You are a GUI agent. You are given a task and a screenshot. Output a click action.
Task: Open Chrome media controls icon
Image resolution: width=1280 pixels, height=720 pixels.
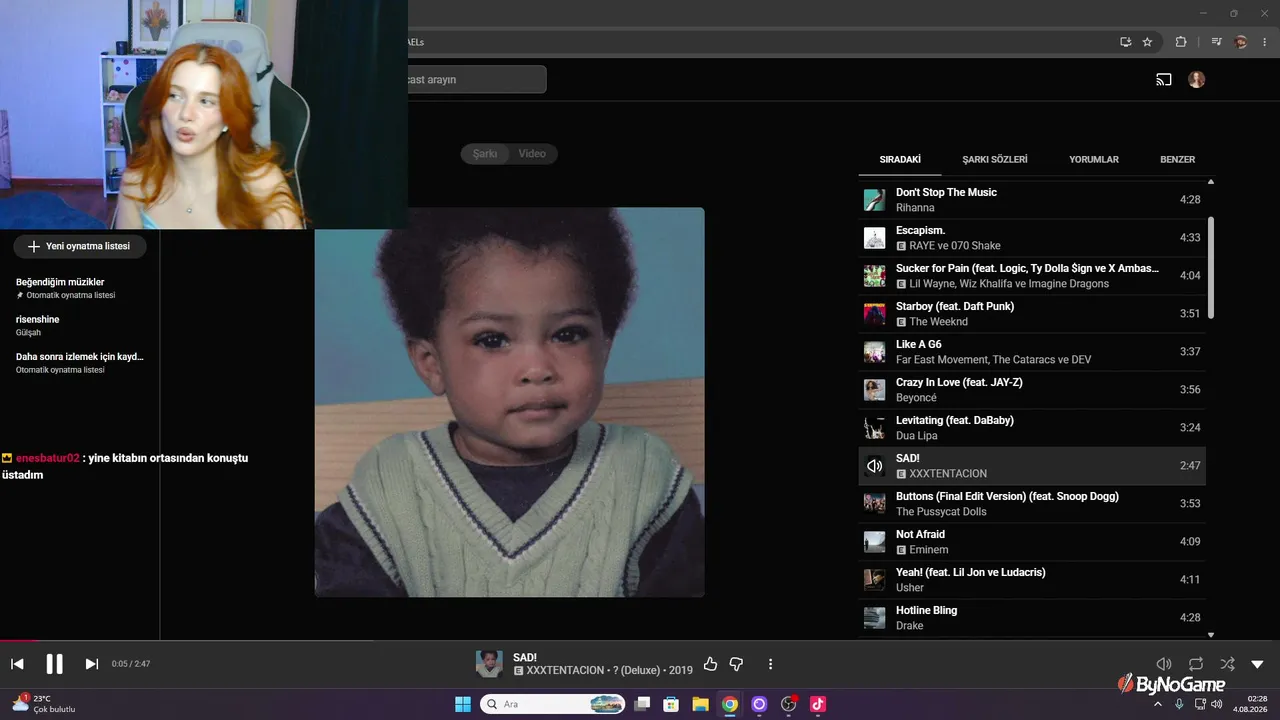(x=1217, y=42)
